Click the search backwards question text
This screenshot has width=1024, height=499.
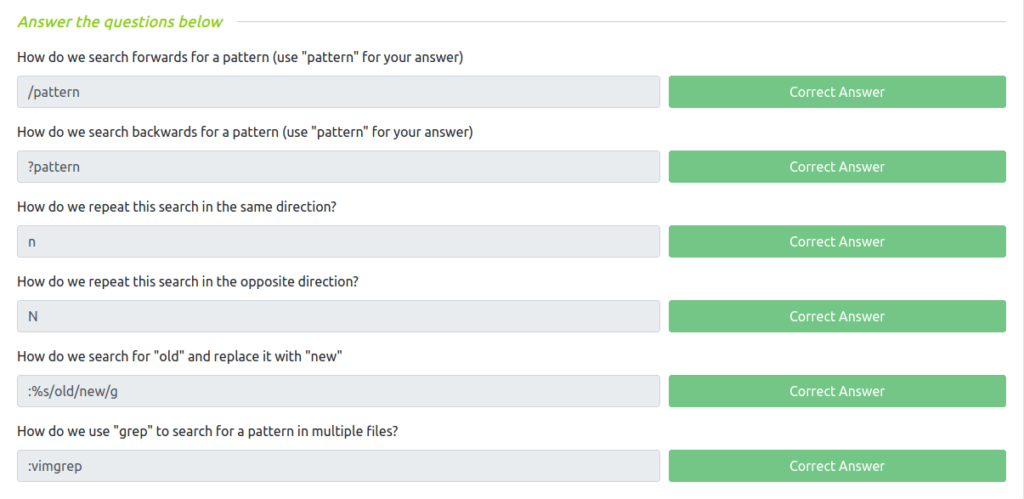click(245, 133)
